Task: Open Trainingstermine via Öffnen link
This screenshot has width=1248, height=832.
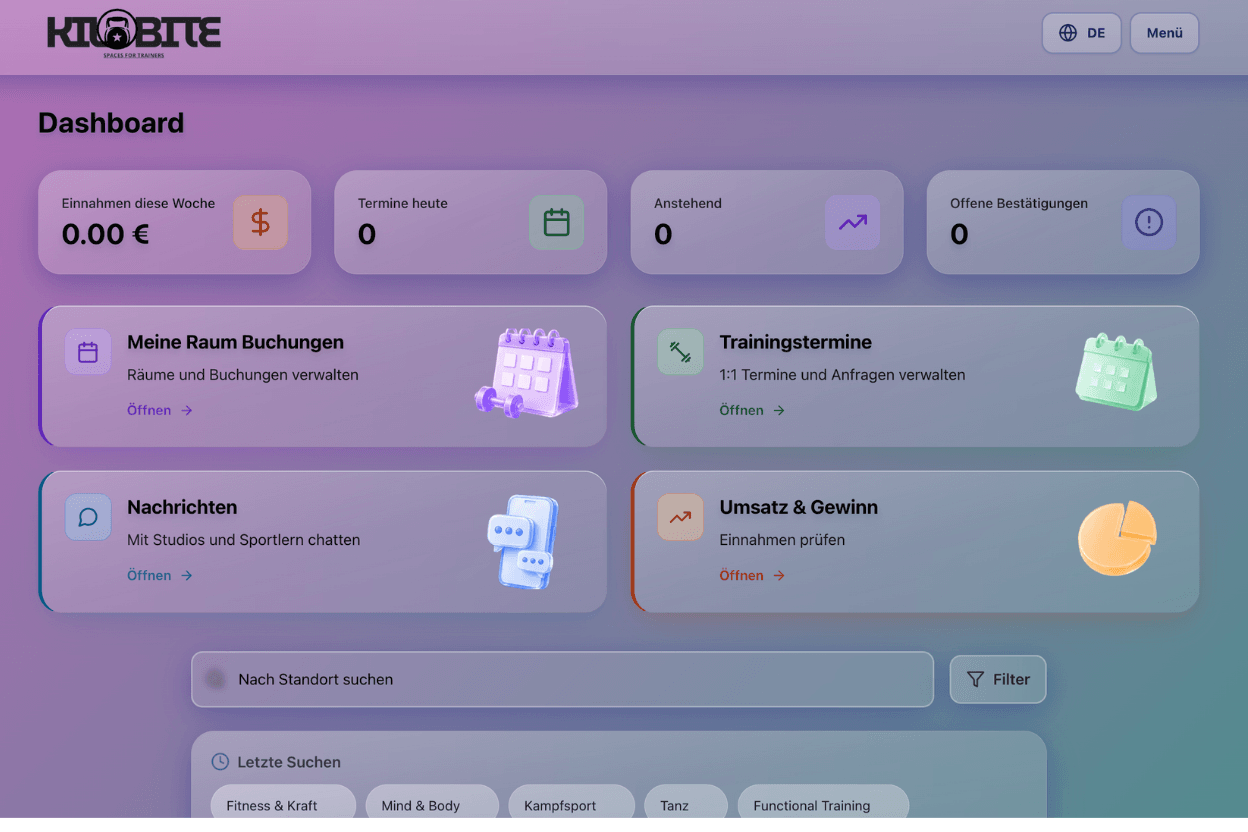Action: 752,410
